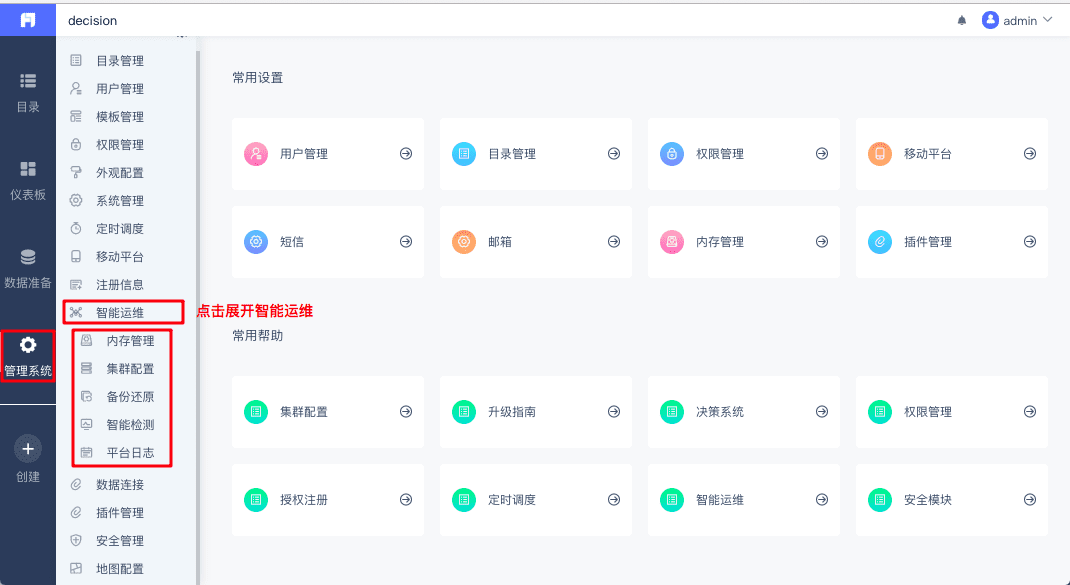Open 内存管理 in the sidebar submenu
The width and height of the screenshot is (1070, 585).
130,341
